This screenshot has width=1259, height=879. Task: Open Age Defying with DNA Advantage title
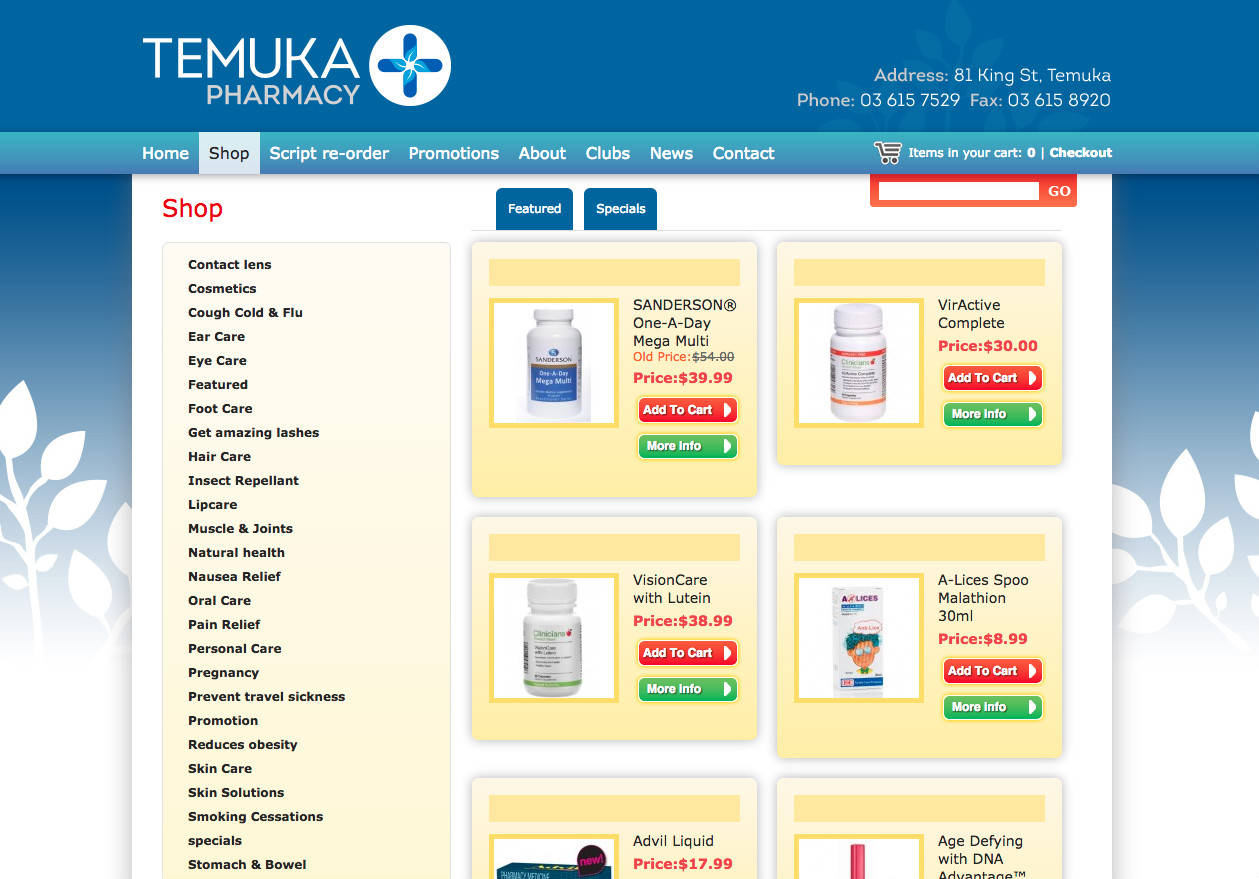click(x=982, y=857)
